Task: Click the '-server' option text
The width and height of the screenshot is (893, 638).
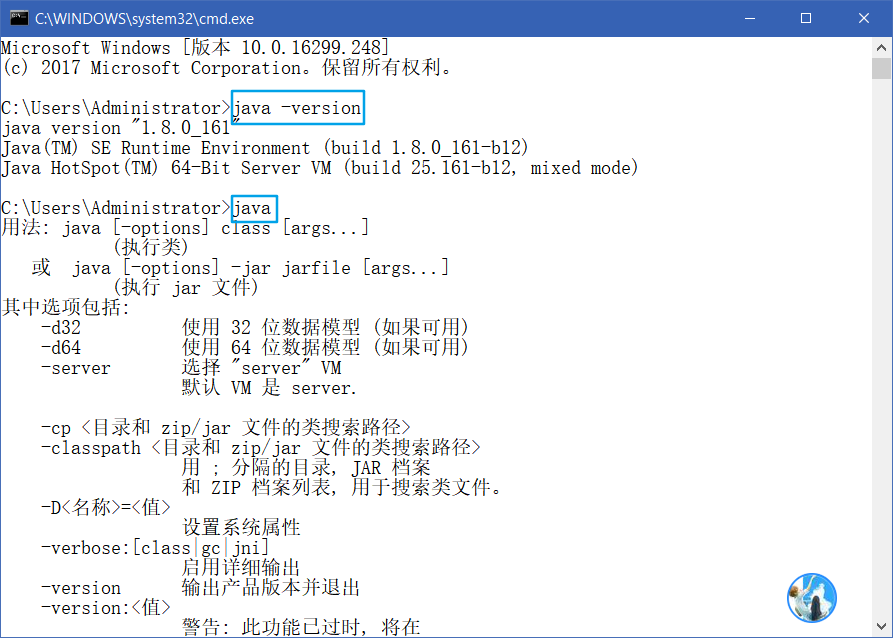Action: point(76,368)
